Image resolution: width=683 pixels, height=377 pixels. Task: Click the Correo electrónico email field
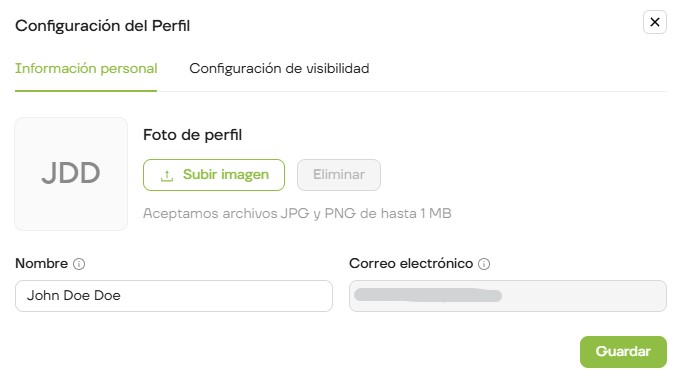(508, 296)
